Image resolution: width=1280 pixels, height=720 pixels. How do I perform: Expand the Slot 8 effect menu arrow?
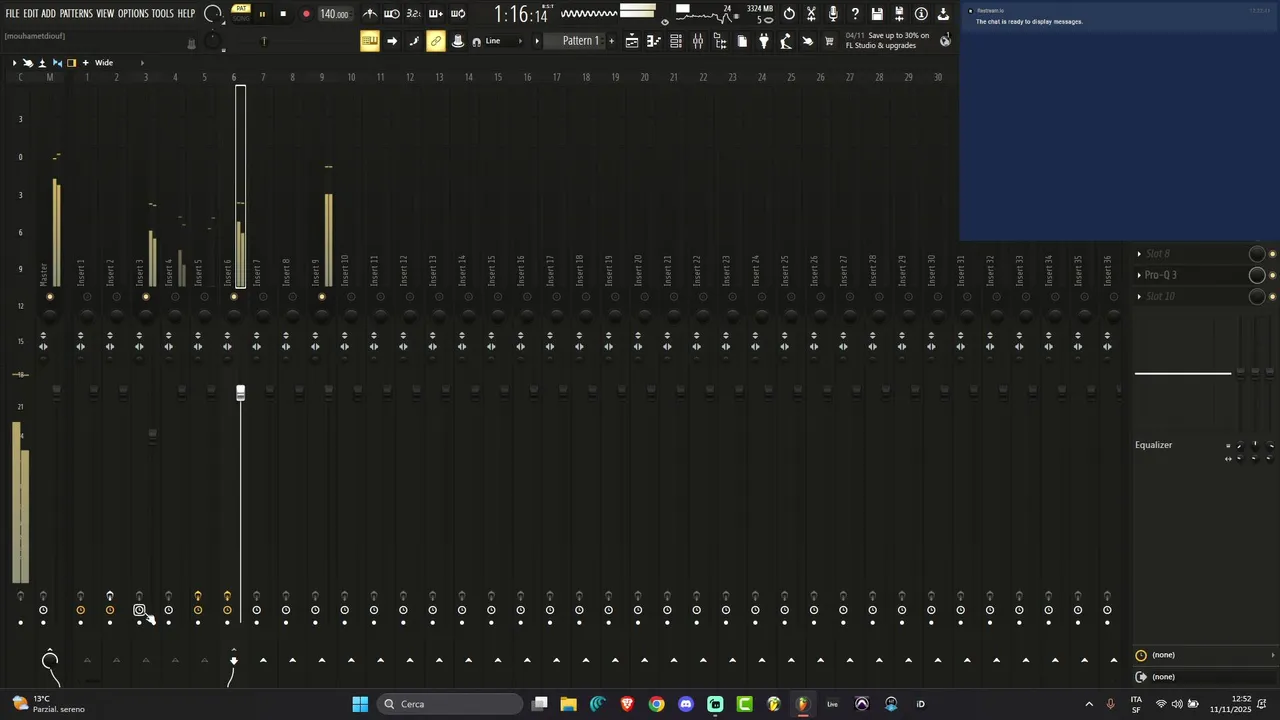click(1139, 254)
